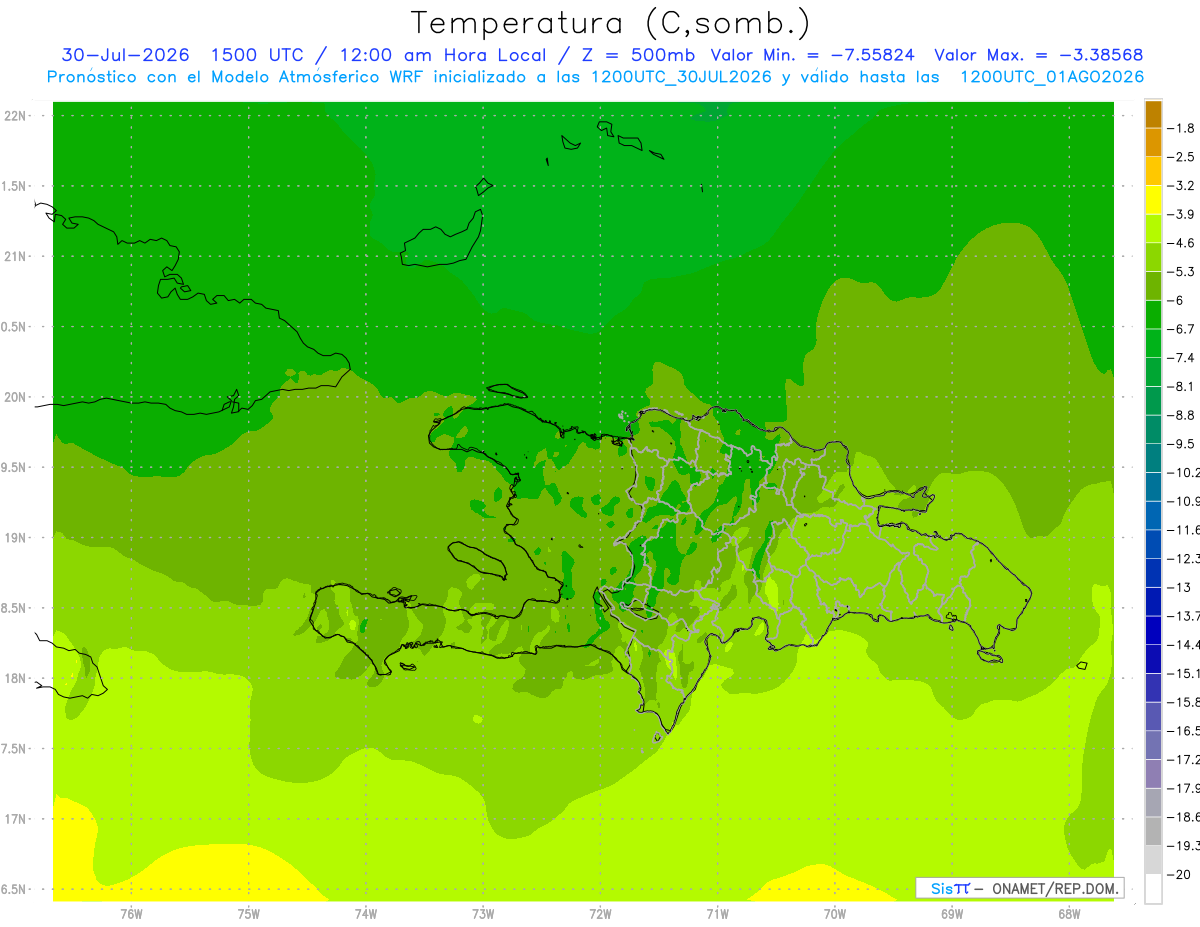This screenshot has height=927, width=1200.
Task: Click the '76W' longitude label
Action: [x=131, y=913]
